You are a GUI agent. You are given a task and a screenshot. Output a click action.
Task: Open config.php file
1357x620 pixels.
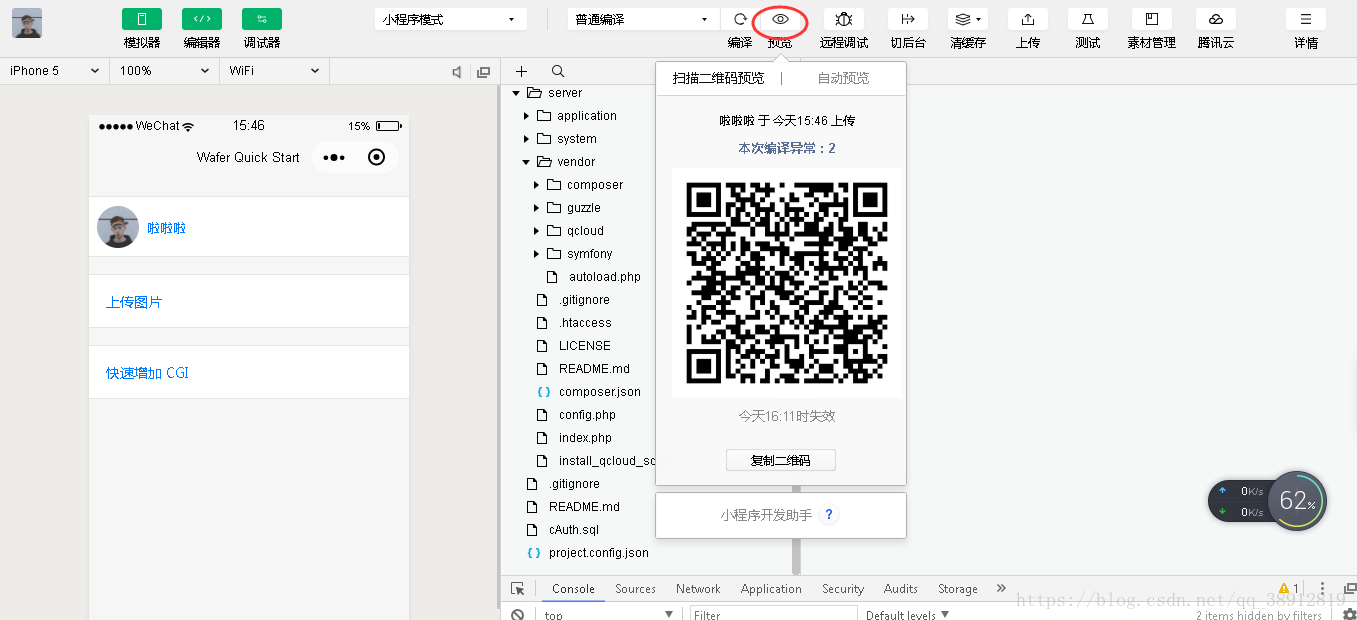[x=587, y=415]
